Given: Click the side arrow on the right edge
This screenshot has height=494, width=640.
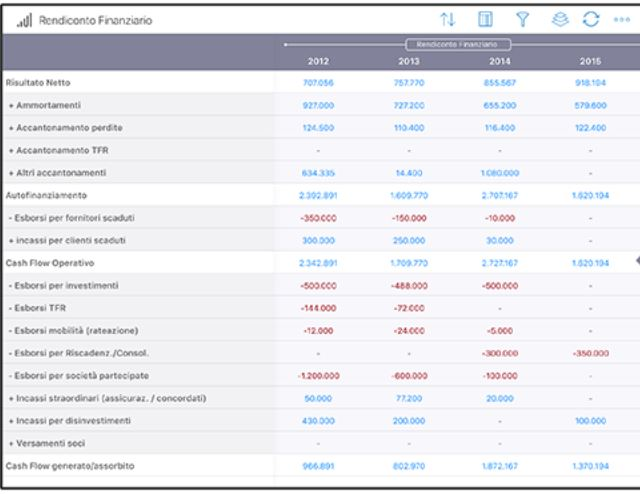Looking at the screenshot, I should pyautogui.click(x=635, y=258).
